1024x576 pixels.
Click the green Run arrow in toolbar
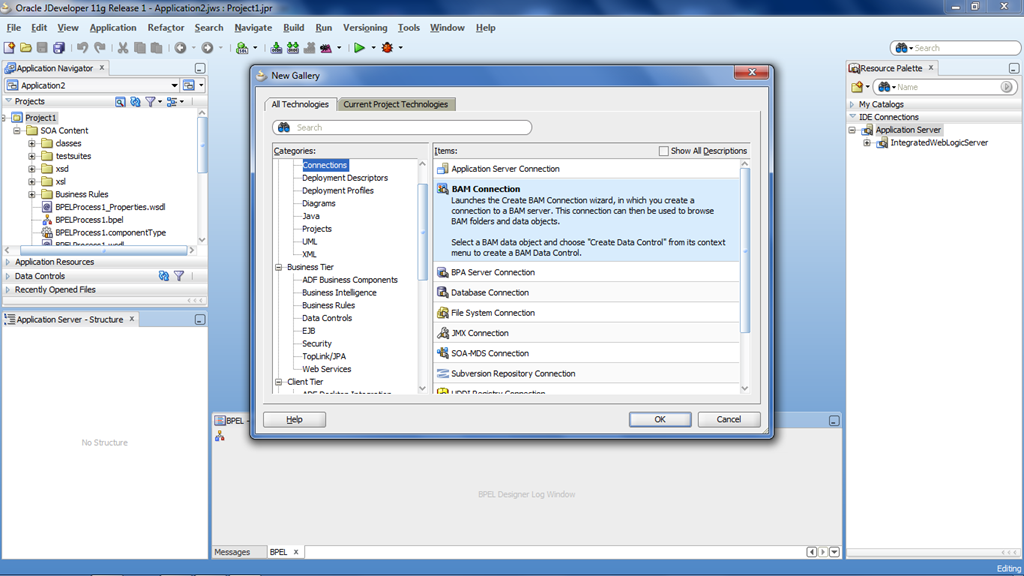[359, 47]
